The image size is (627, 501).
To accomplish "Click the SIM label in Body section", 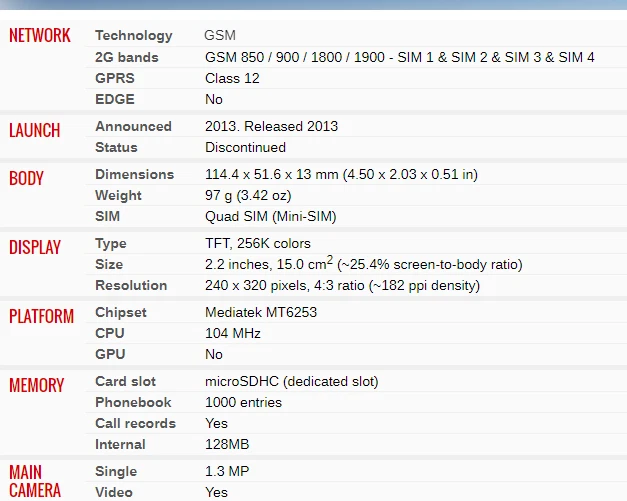I will (x=107, y=216).
